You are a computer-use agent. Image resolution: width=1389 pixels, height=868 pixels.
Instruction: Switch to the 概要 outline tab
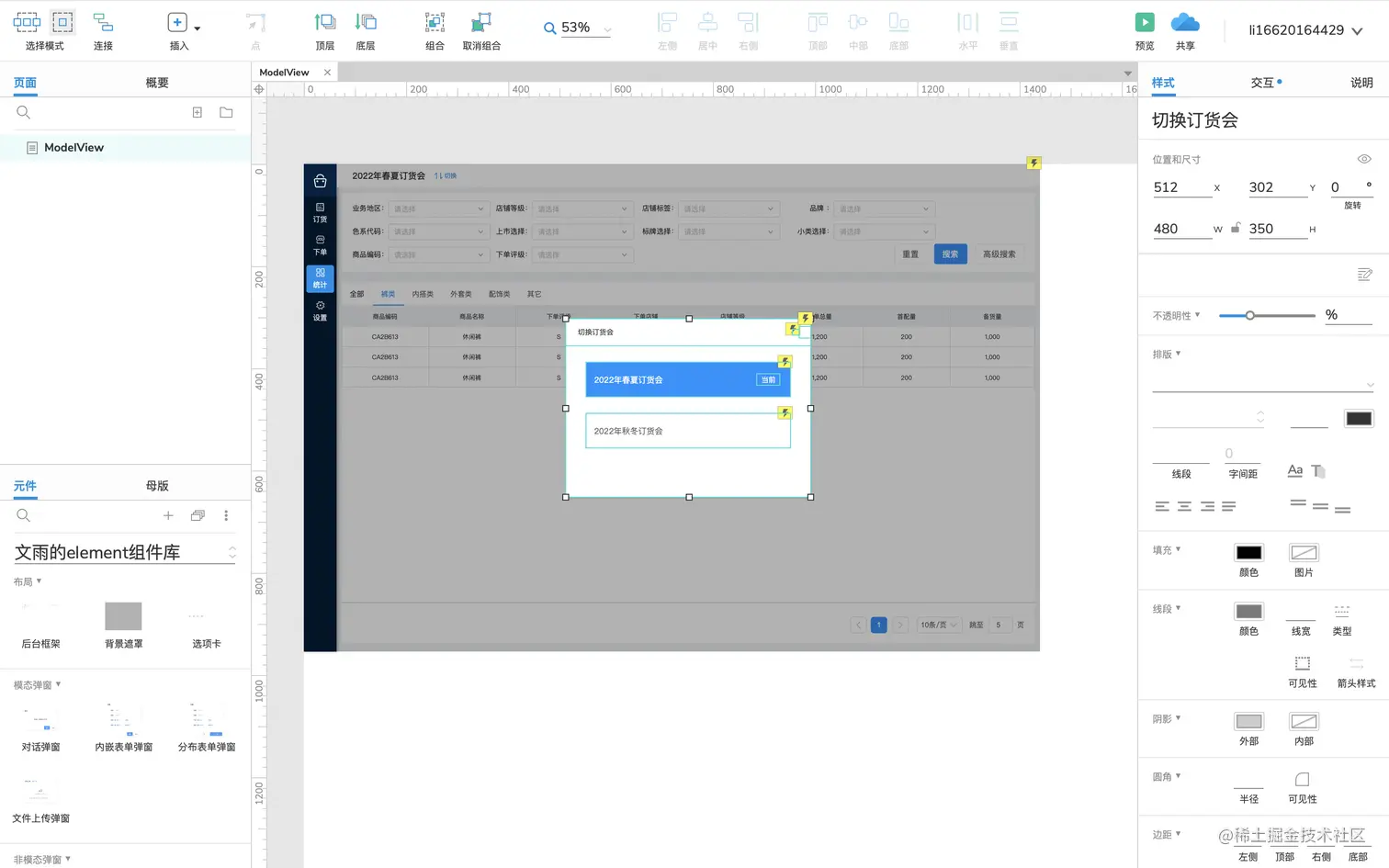157,83
